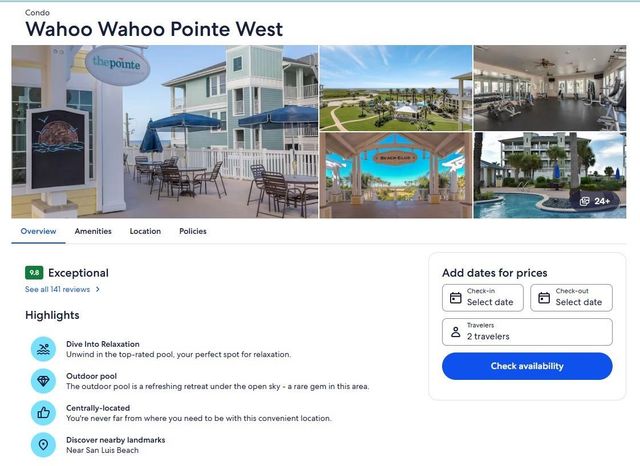Viewport: 640px width, 466px height.
Task: Switch to the Amenities tab
Action: [x=93, y=231]
